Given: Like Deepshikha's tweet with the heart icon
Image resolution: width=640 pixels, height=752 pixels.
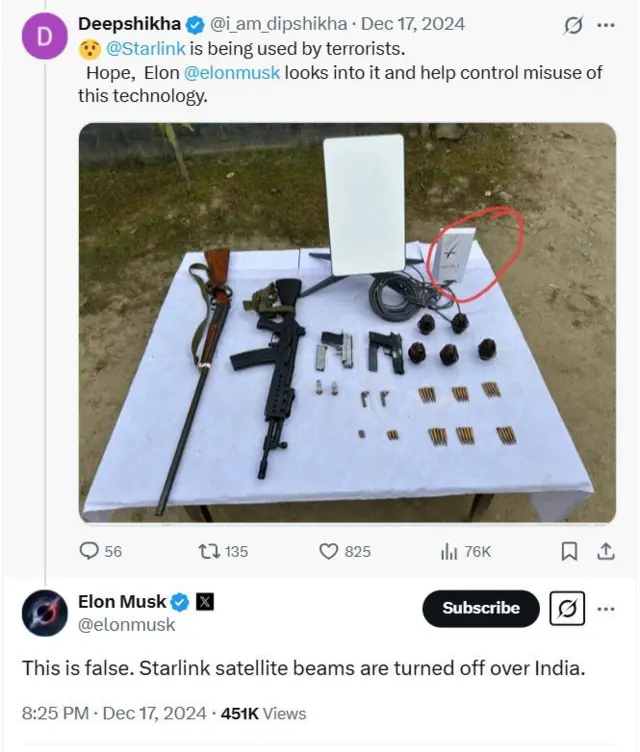Looking at the screenshot, I should (x=330, y=551).
